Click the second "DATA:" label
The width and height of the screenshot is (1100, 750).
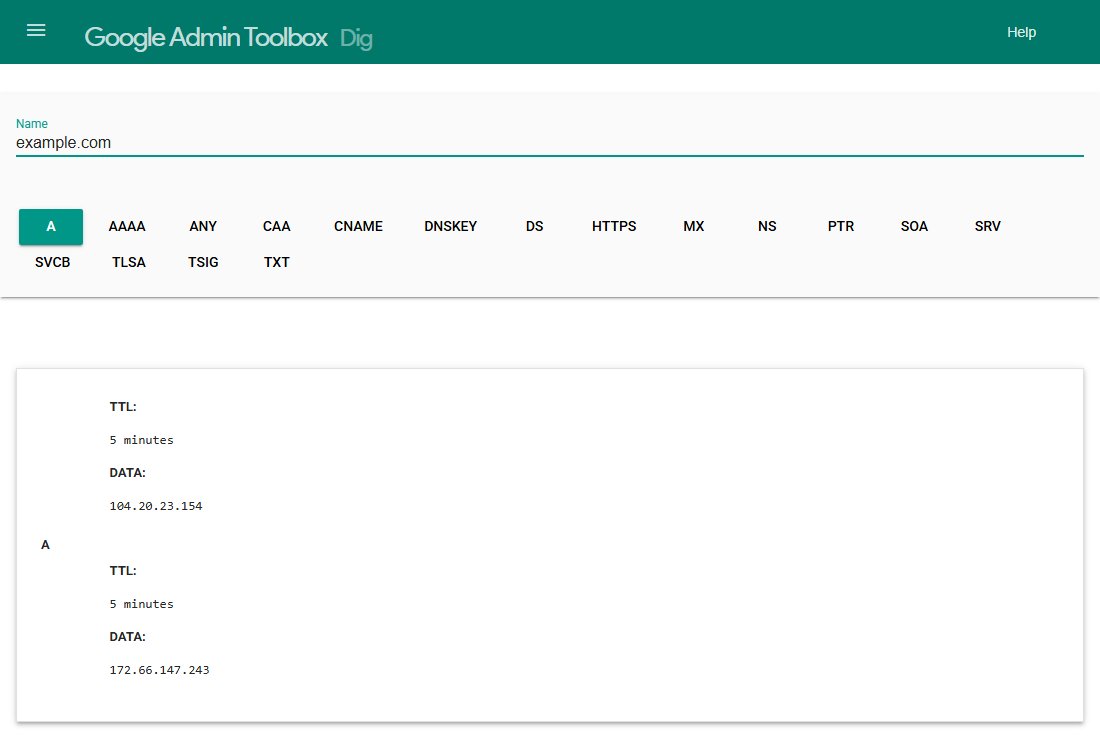pyautogui.click(x=128, y=637)
